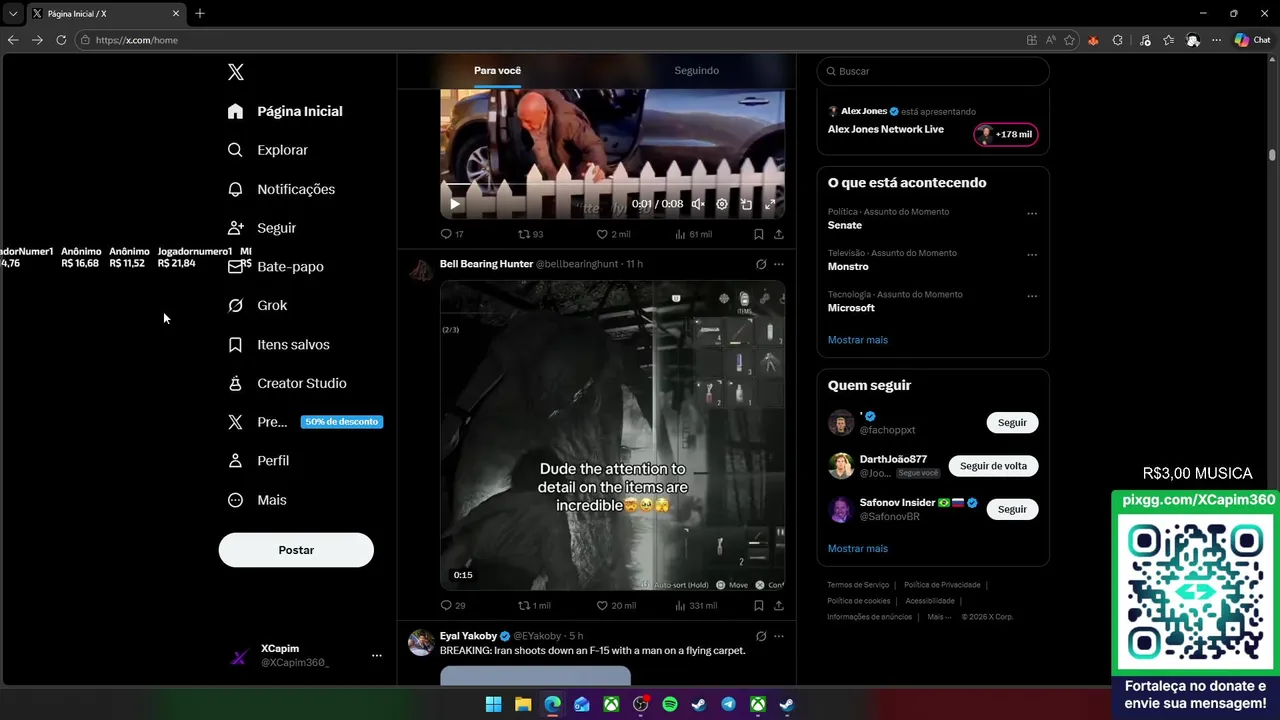Expand the top video to fullscreen
Viewport: 1280px width, 720px height.
(x=770, y=204)
